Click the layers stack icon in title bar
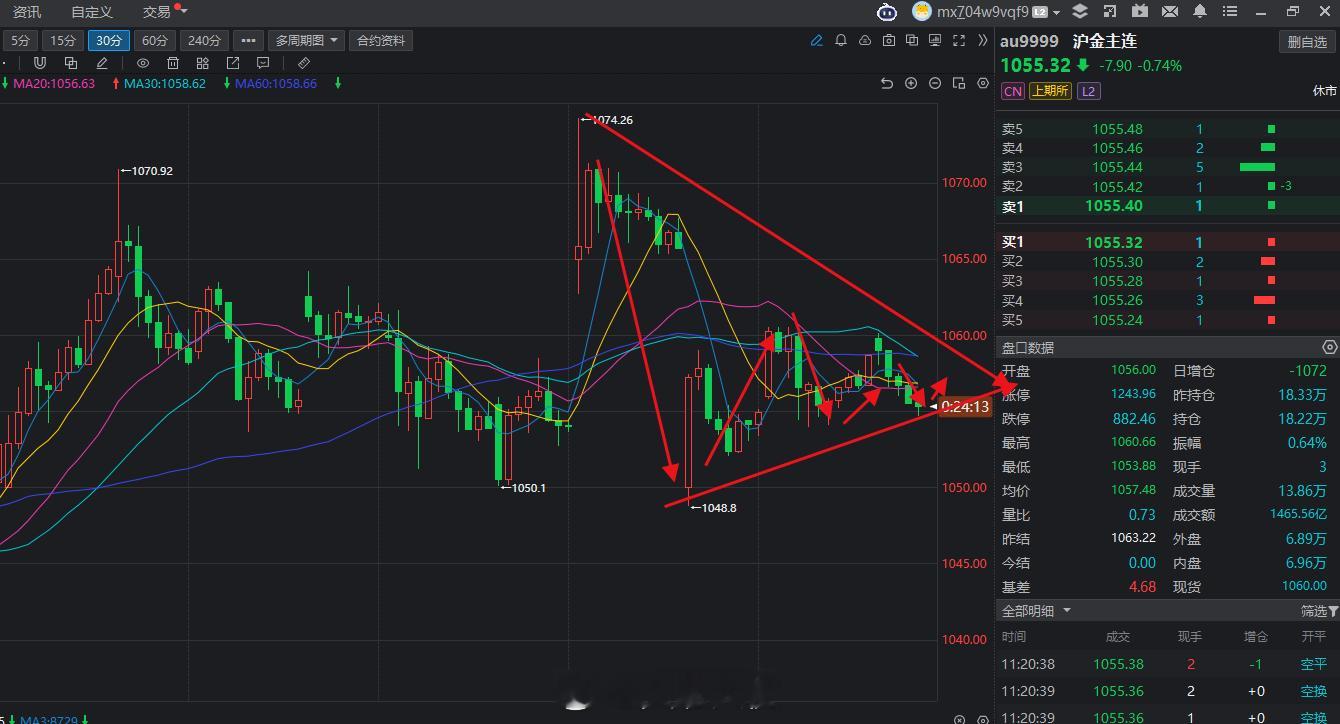Image resolution: width=1340 pixels, height=724 pixels. [1080, 11]
